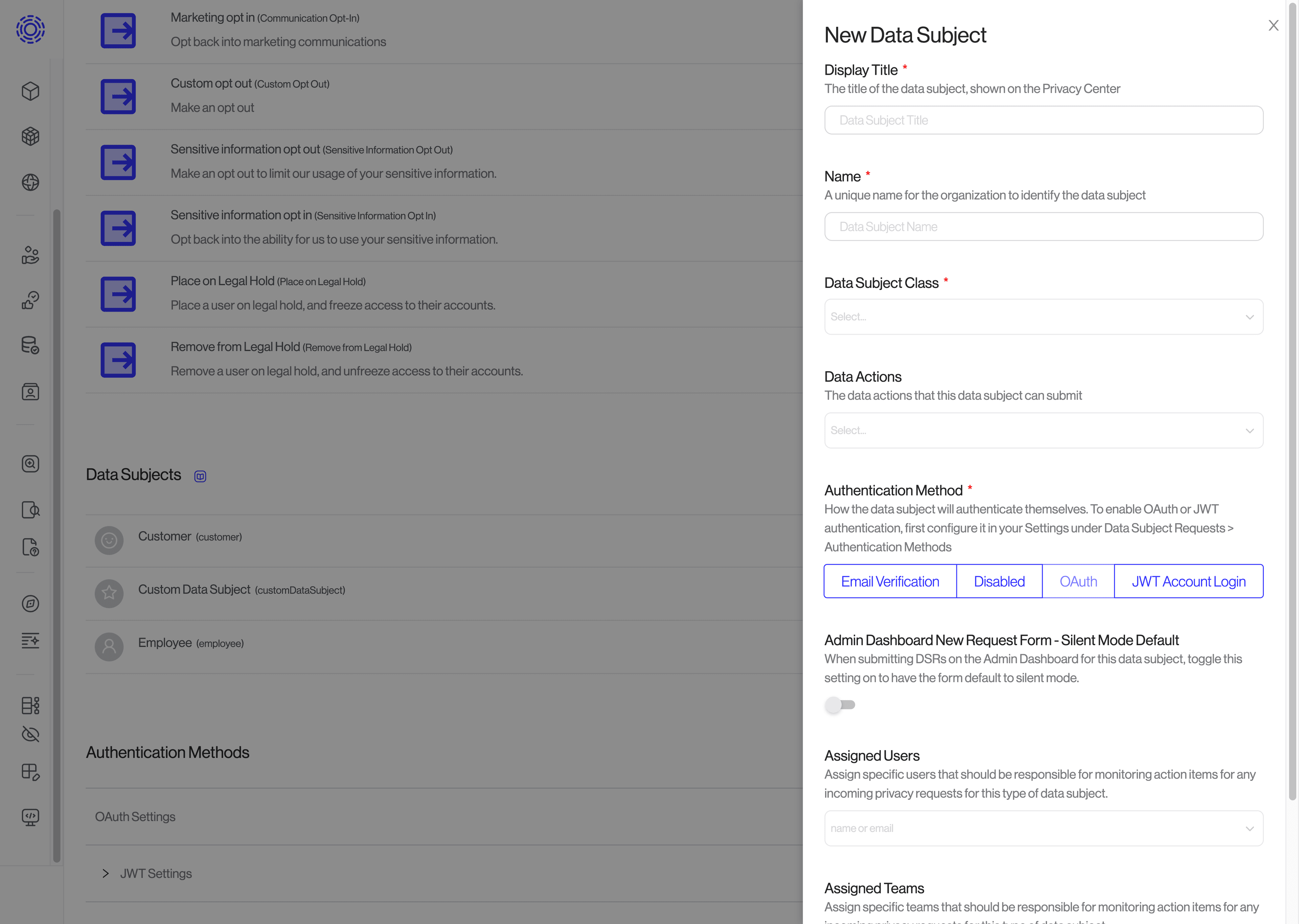Open the Compass sidebar icon

pyautogui.click(x=30, y=604)
